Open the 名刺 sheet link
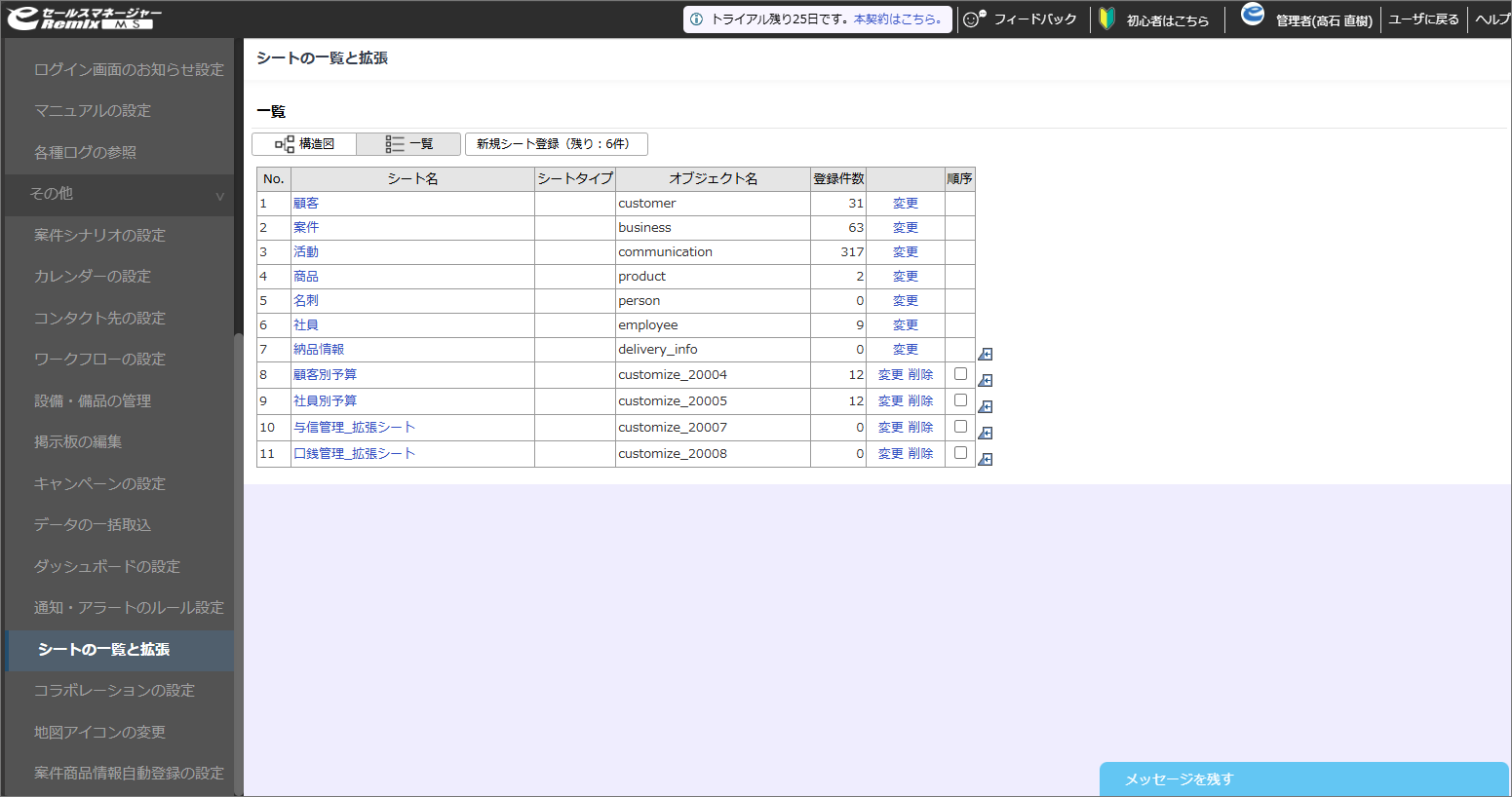 (306, 301)
